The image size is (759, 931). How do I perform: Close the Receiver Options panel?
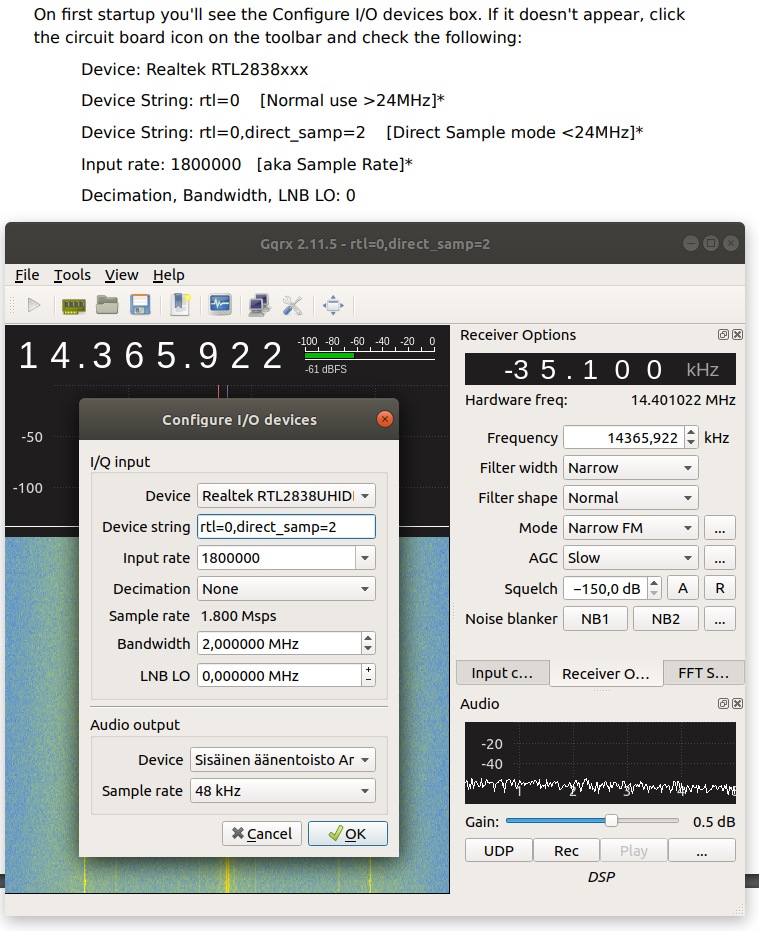(x=737, y=335)
